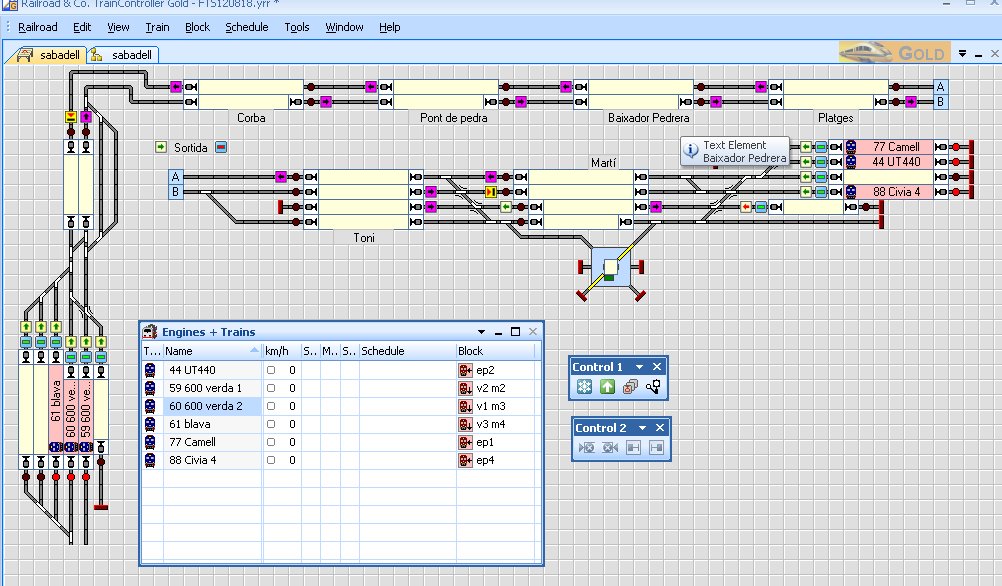Click the block icon for ep2 in the Block column
This screenshot has width=1002, height=586.
click(465, 370)
